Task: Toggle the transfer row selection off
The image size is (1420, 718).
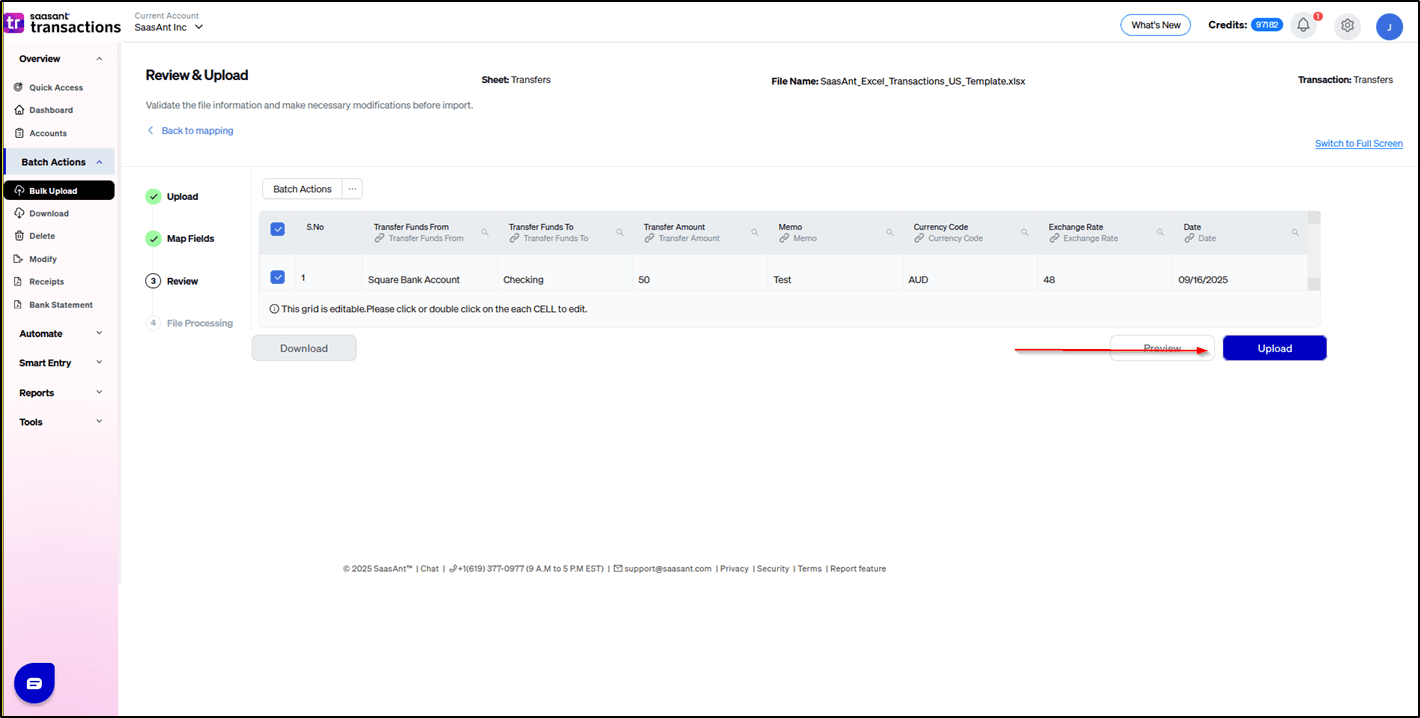Action: point(277,276)
